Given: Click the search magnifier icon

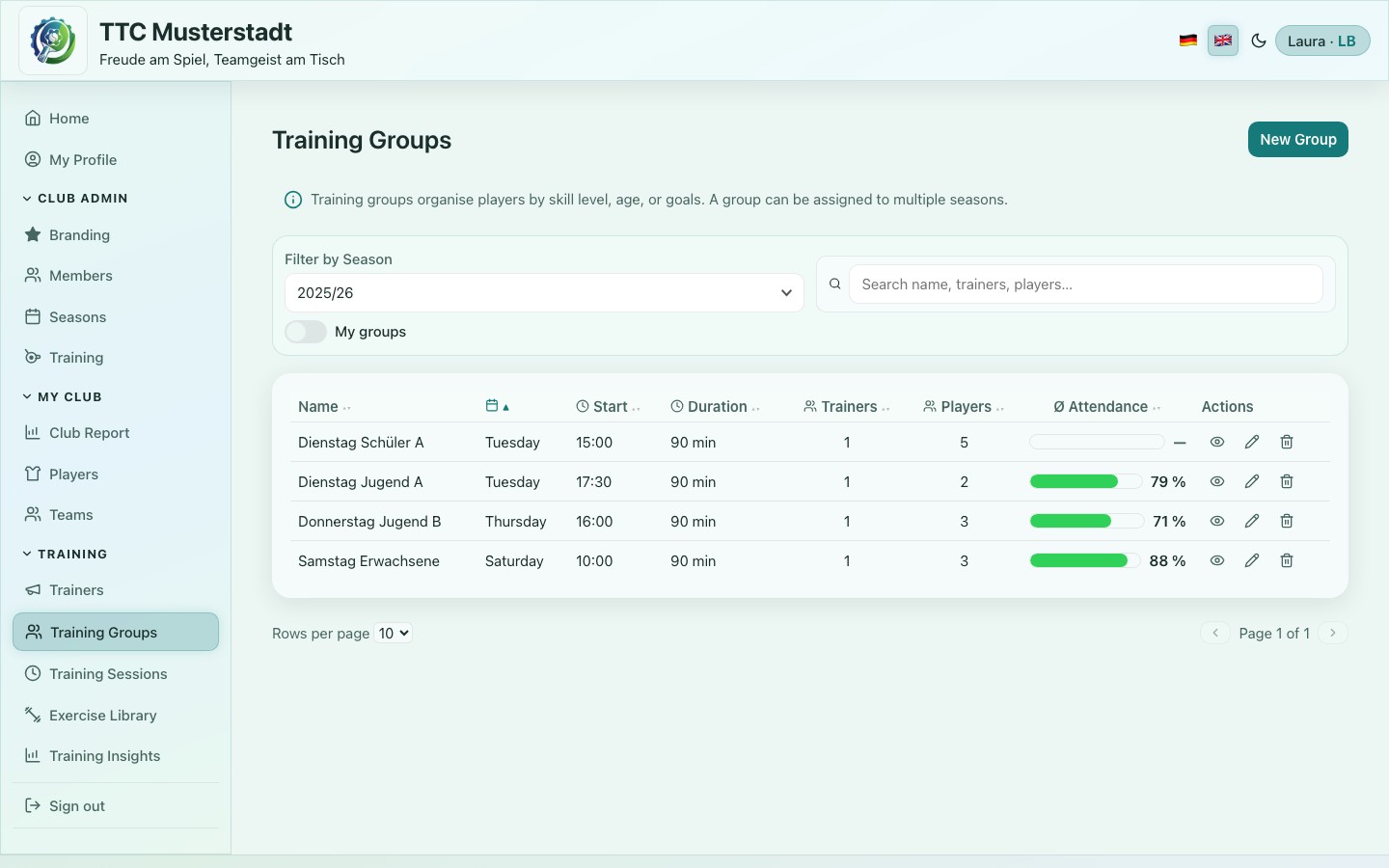Looking at the screenshot, I should pyautogui.click(x=835, y=285).
